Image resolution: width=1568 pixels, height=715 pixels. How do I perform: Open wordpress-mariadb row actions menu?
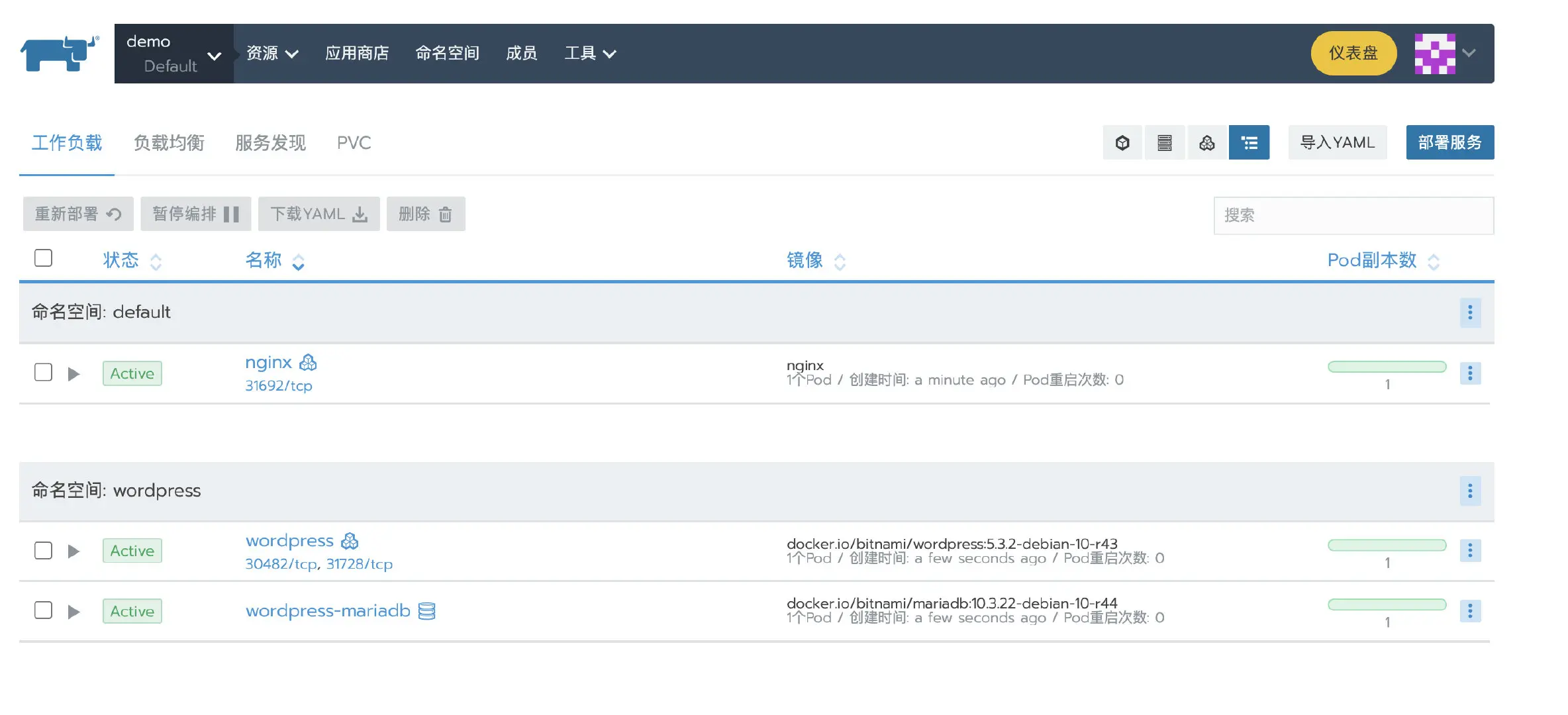coord(1469,610)
